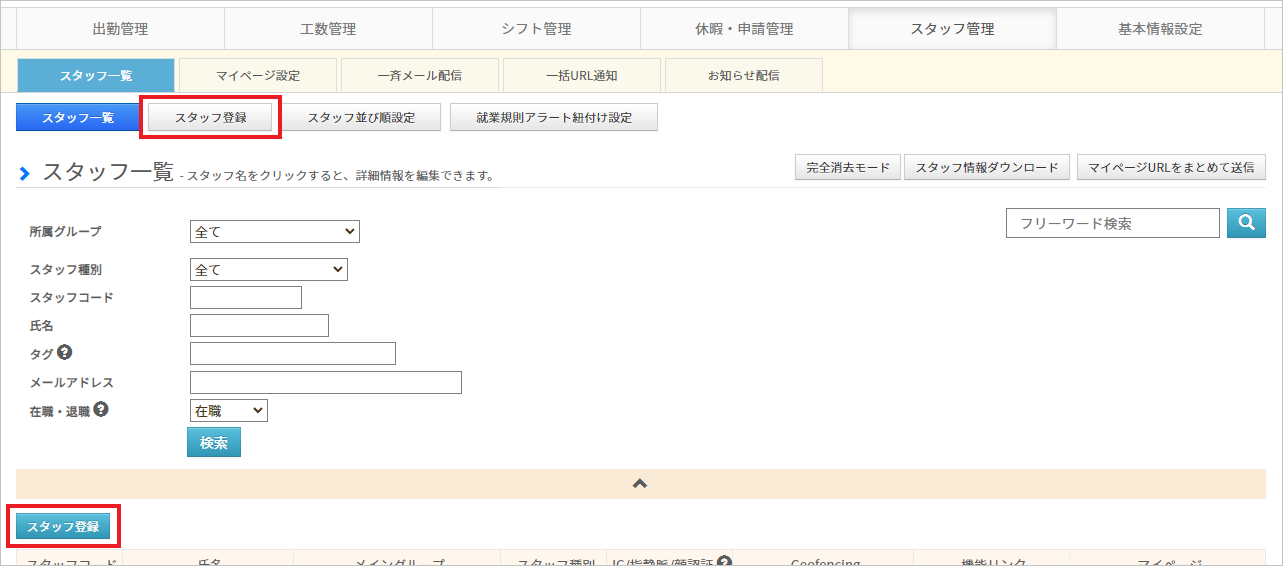Select the スタッフ管理 main tab
Image resolution: width=1283 pixels, height=566 pixels.
pyautogui.click(x=952, y=29)
